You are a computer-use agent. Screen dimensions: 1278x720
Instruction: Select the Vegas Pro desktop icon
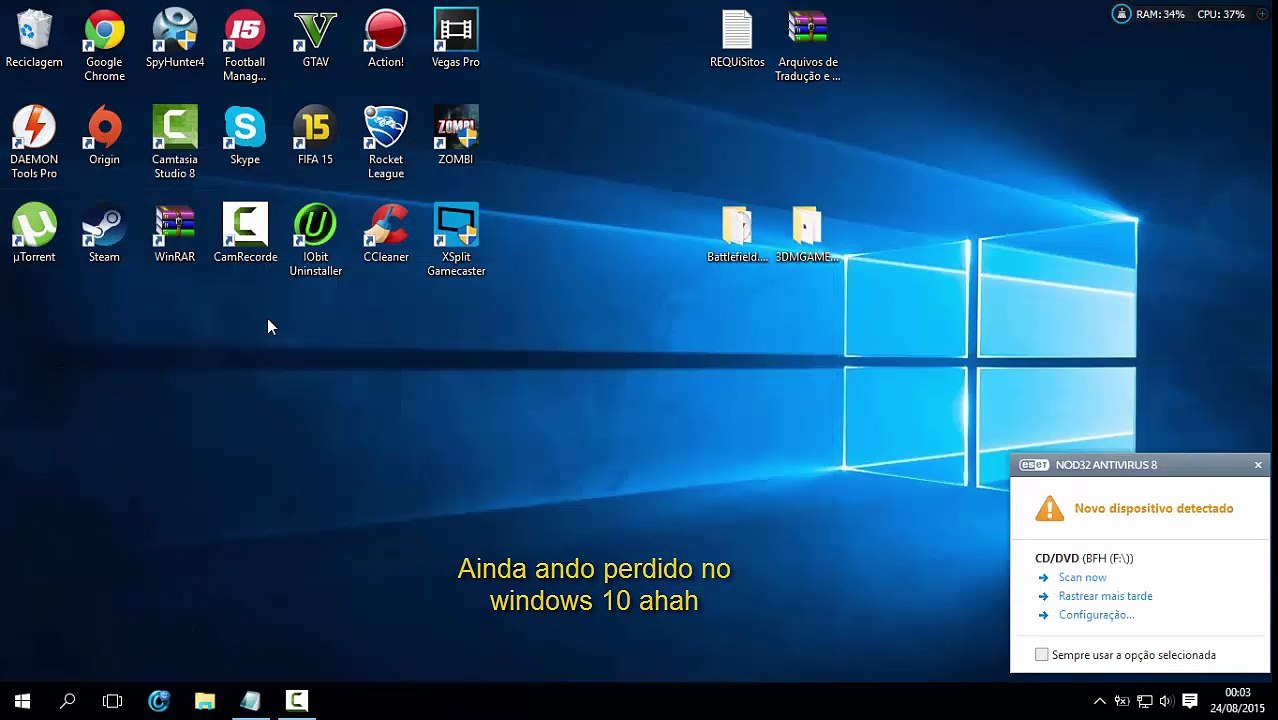(x=456, y=40)
